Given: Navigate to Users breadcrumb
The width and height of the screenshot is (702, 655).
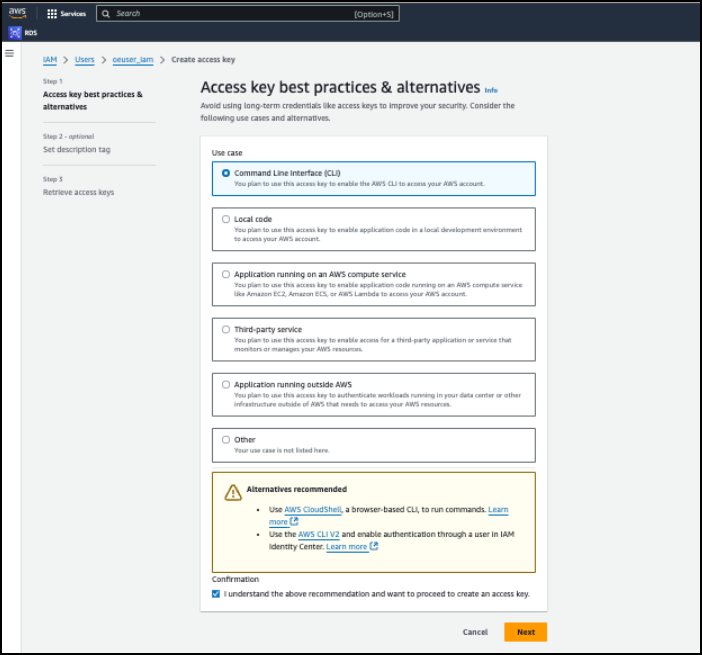Looking at the screenshot, I should pos(84,60).
